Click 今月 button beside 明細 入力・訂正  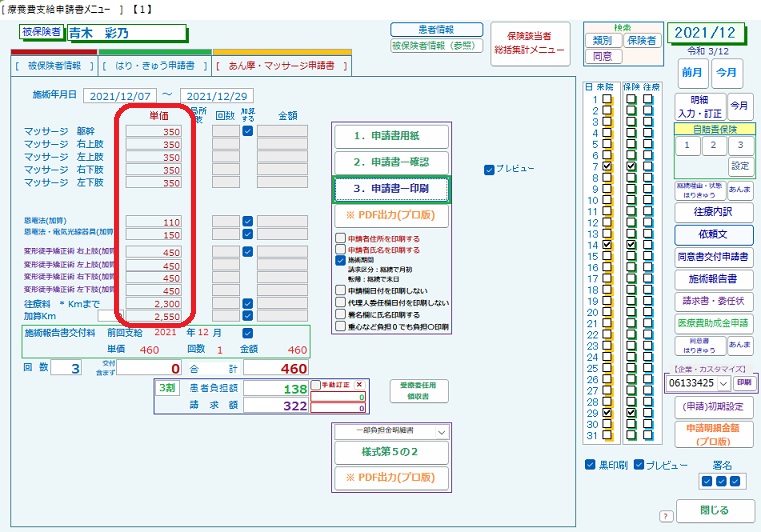739,106
